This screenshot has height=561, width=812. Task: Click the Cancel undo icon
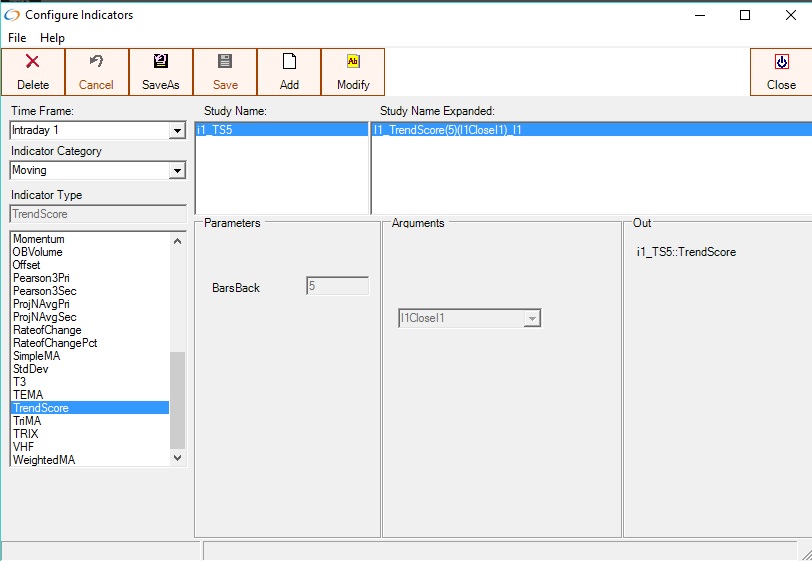pyautogui.click(x=97, y=62)
